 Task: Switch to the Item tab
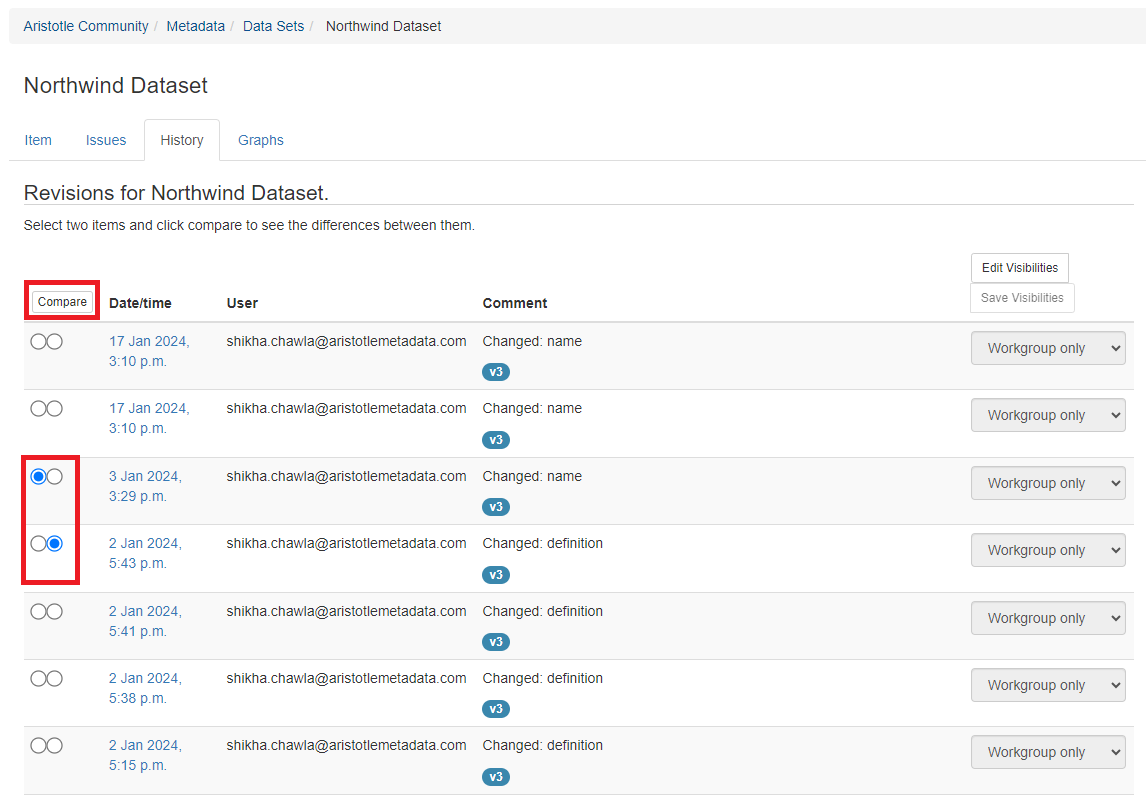pyautogui.click(x=38, y=140)
